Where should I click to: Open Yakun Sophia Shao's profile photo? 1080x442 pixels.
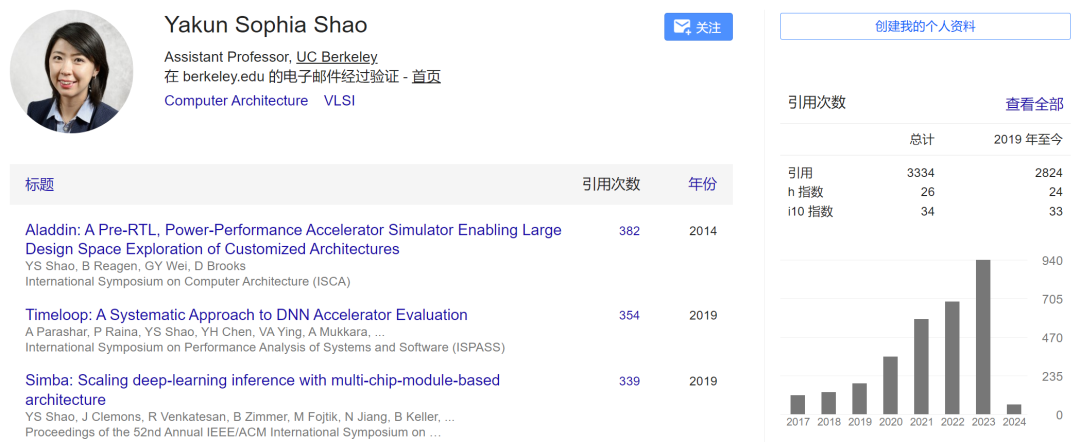[72, 72]
